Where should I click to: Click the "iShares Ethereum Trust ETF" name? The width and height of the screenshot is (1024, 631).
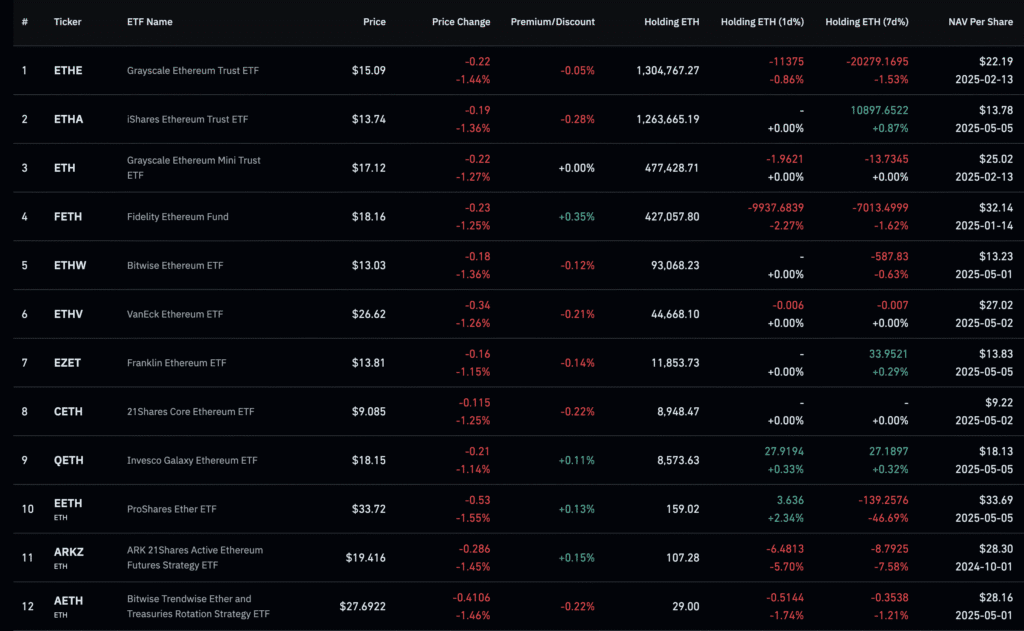click(x=187, y=119)
